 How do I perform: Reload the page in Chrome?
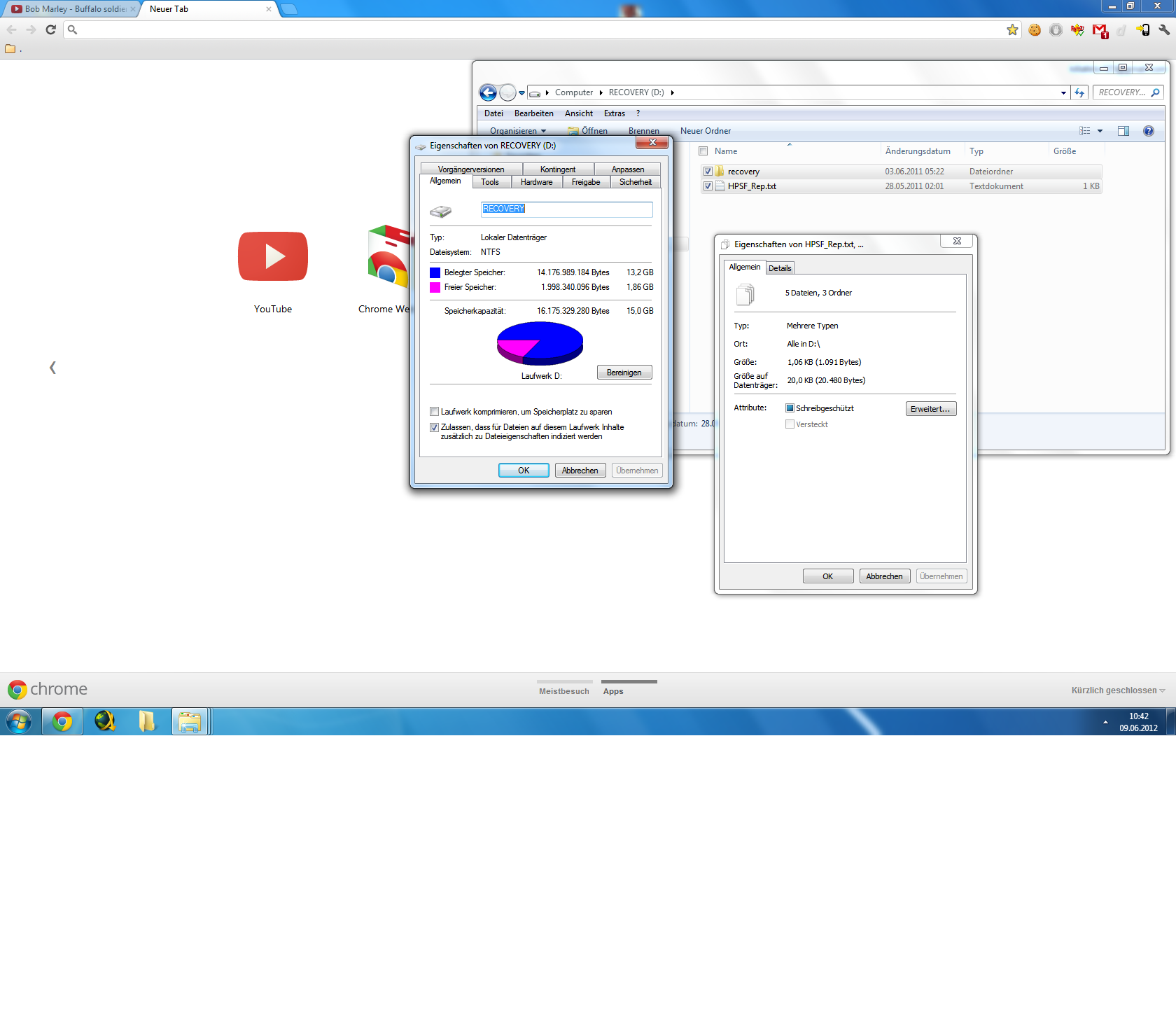click(x=50, y=29)
